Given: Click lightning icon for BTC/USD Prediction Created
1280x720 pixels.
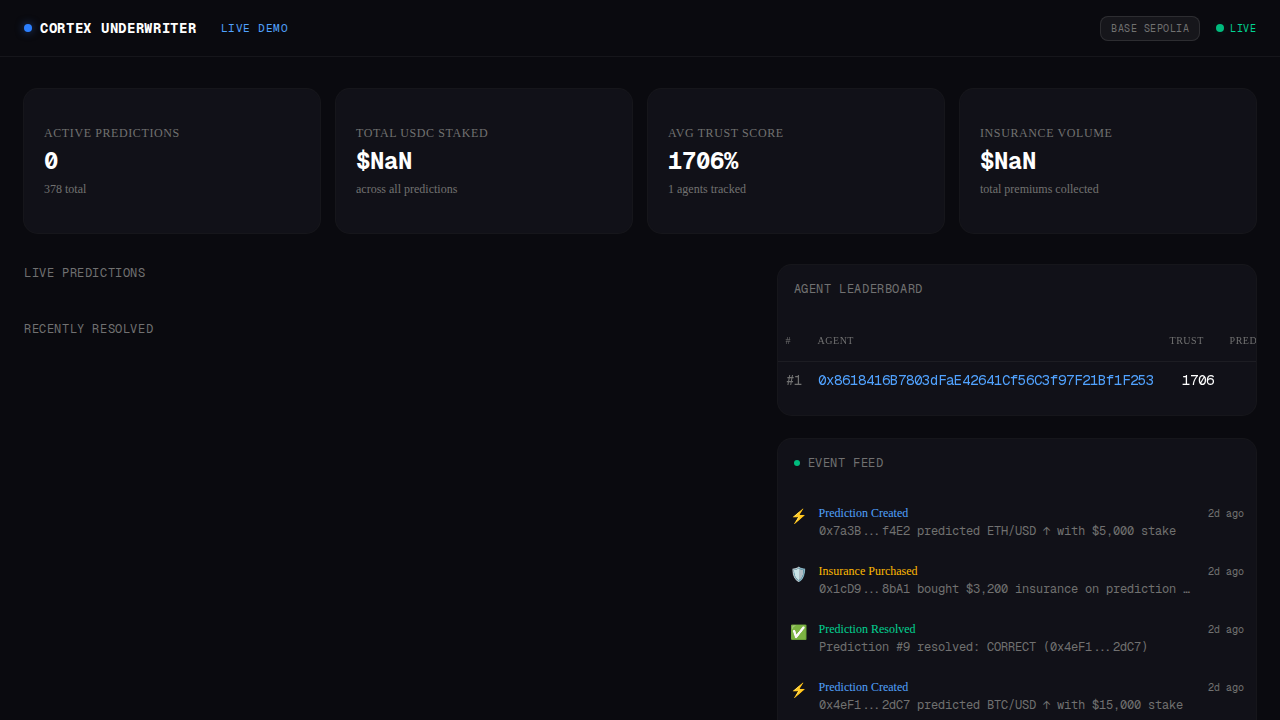Looking at the screenshot, I should coord(798,690).
